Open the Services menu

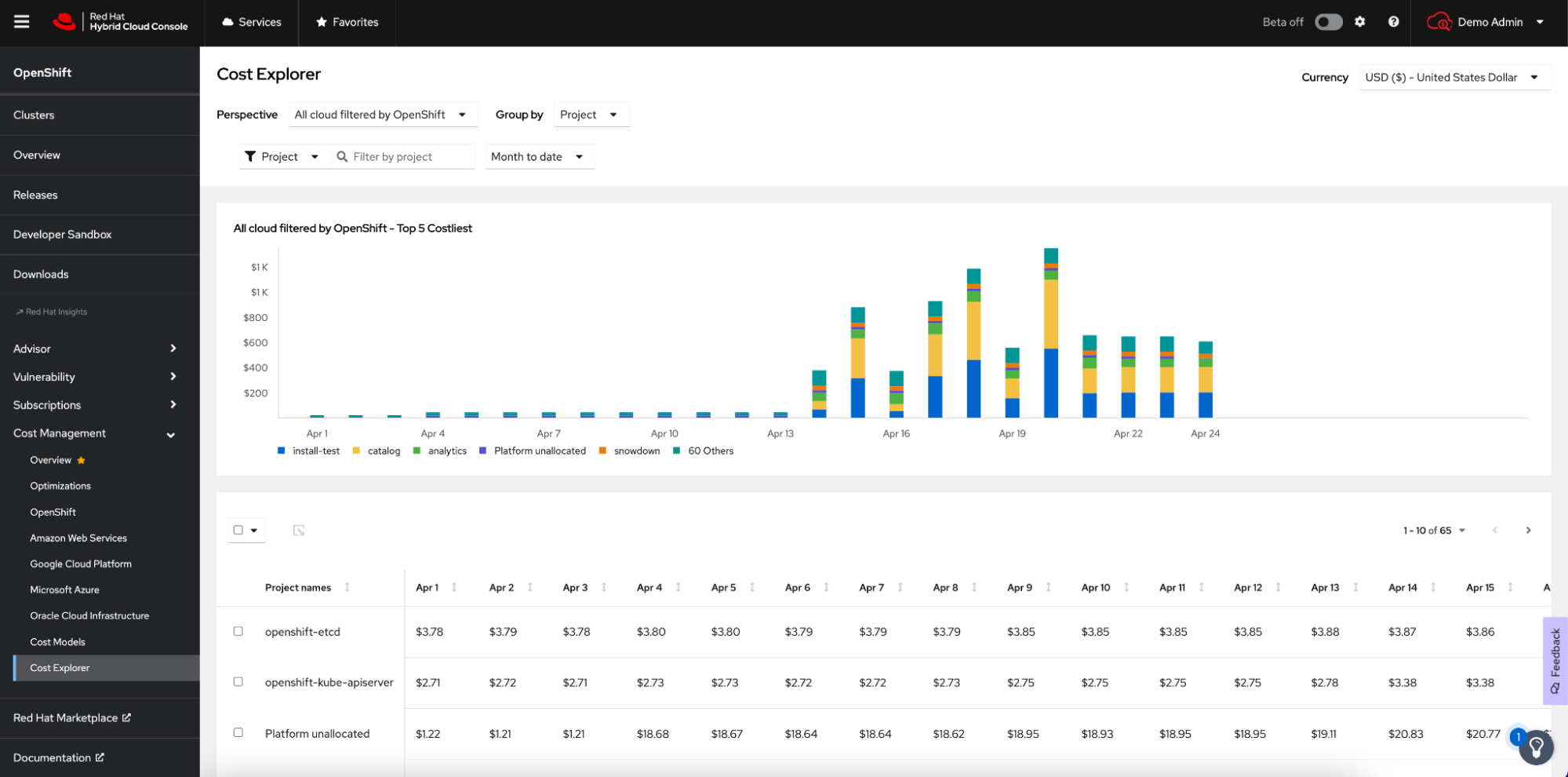[252, 22]
